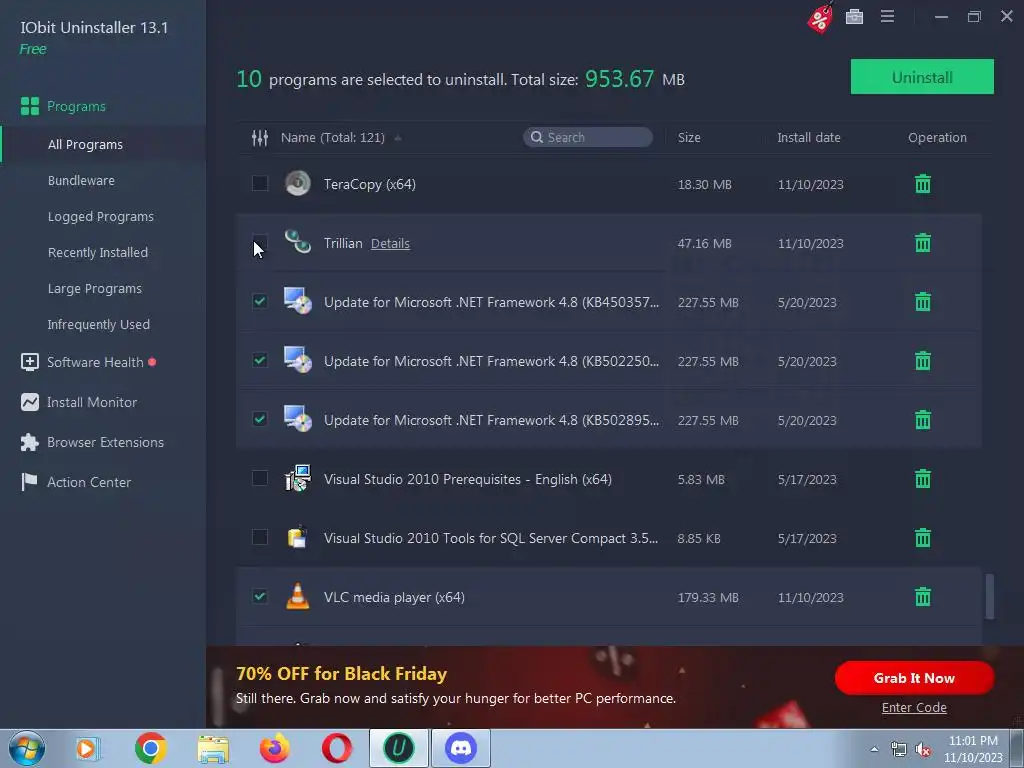Check the TeraCopy (x64) checkbox

[x=260, y=184]
